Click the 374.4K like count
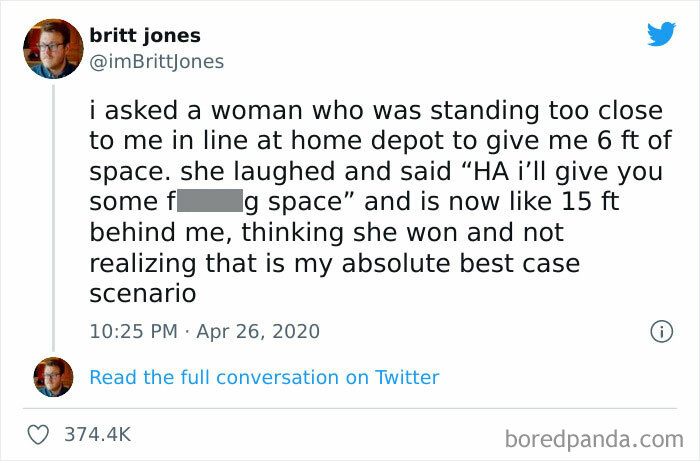 point(97,434)
